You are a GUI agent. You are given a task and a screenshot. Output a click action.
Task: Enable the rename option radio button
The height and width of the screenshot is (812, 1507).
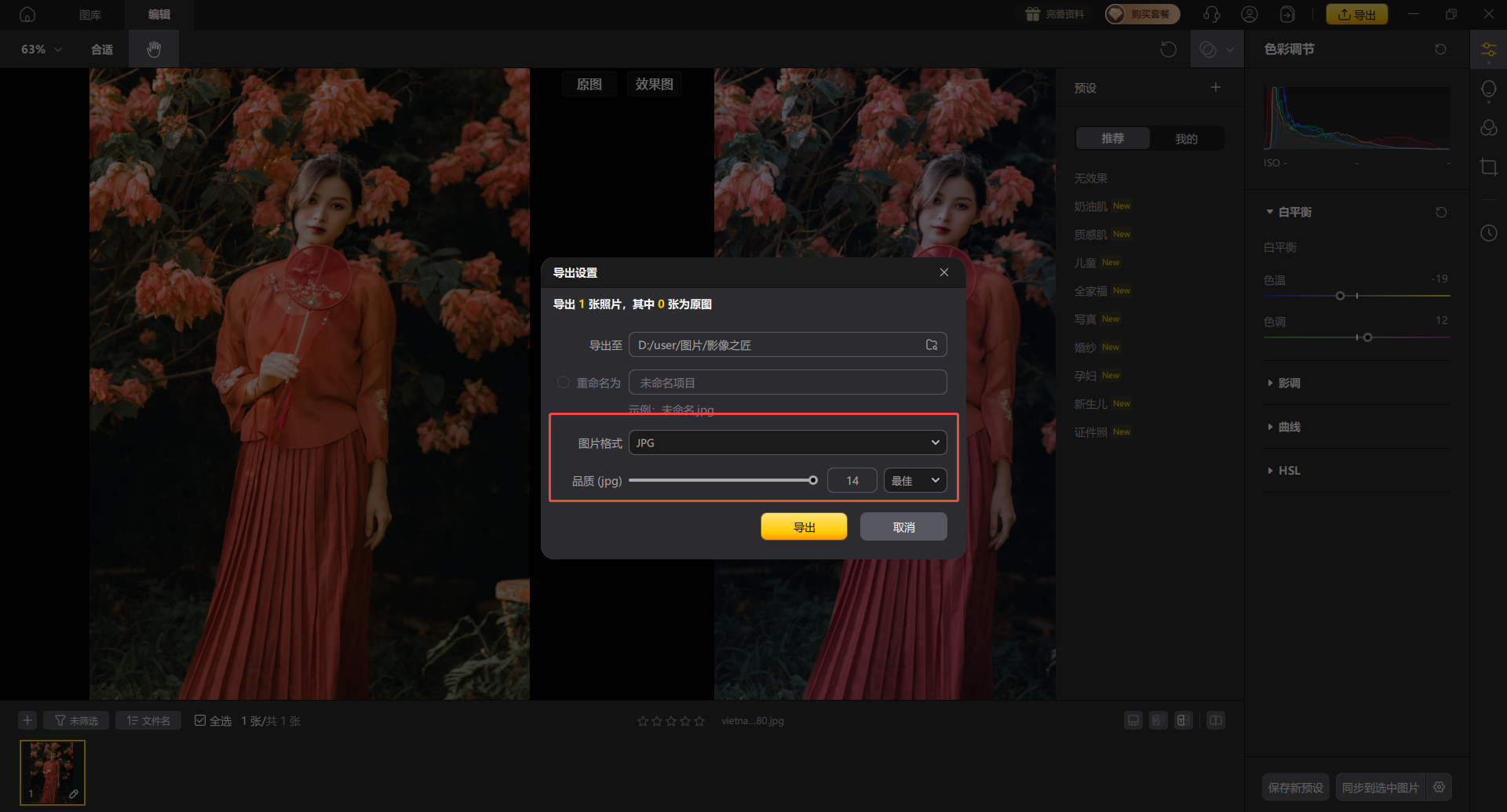[564, 383]
